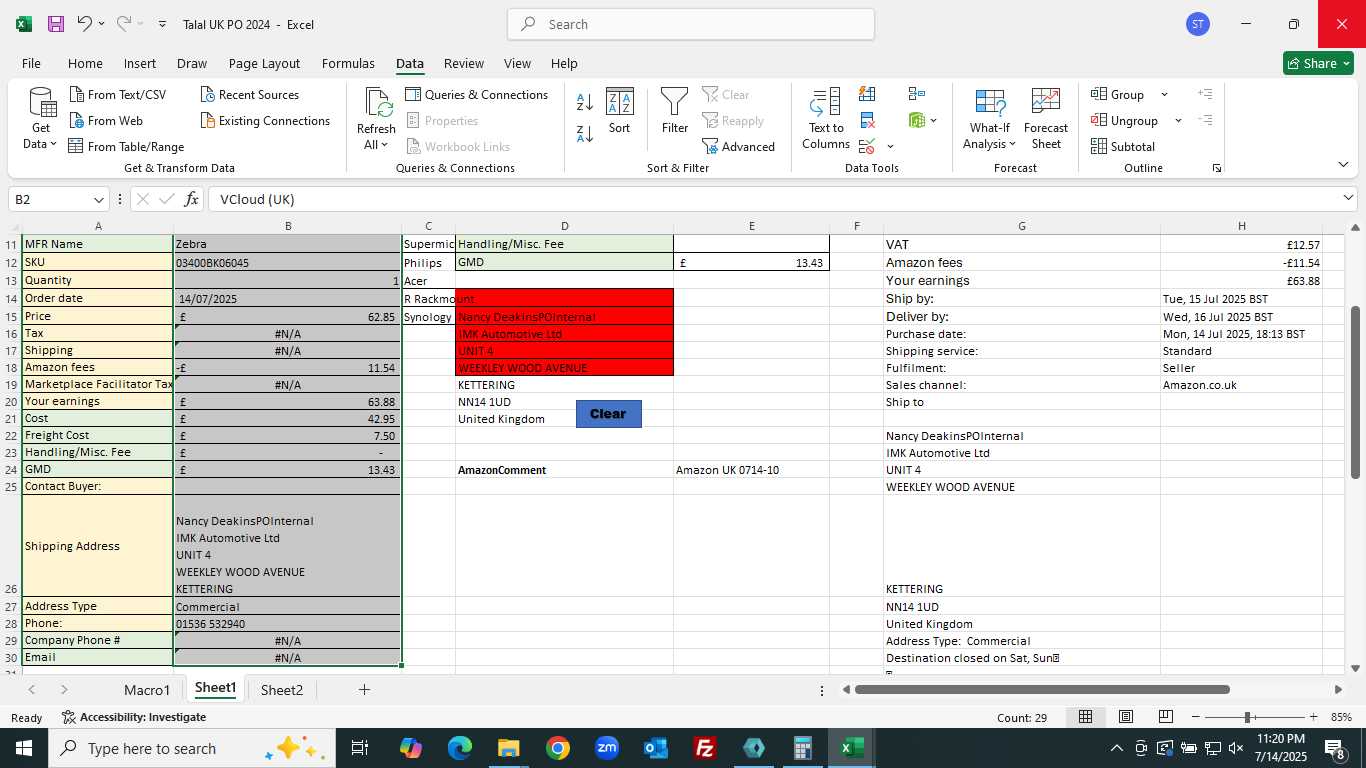The width and height of the screenshot is (1366, 768).
Task: Open Advanced filter options
Action: pyautogui.click(x=739, y=146)
